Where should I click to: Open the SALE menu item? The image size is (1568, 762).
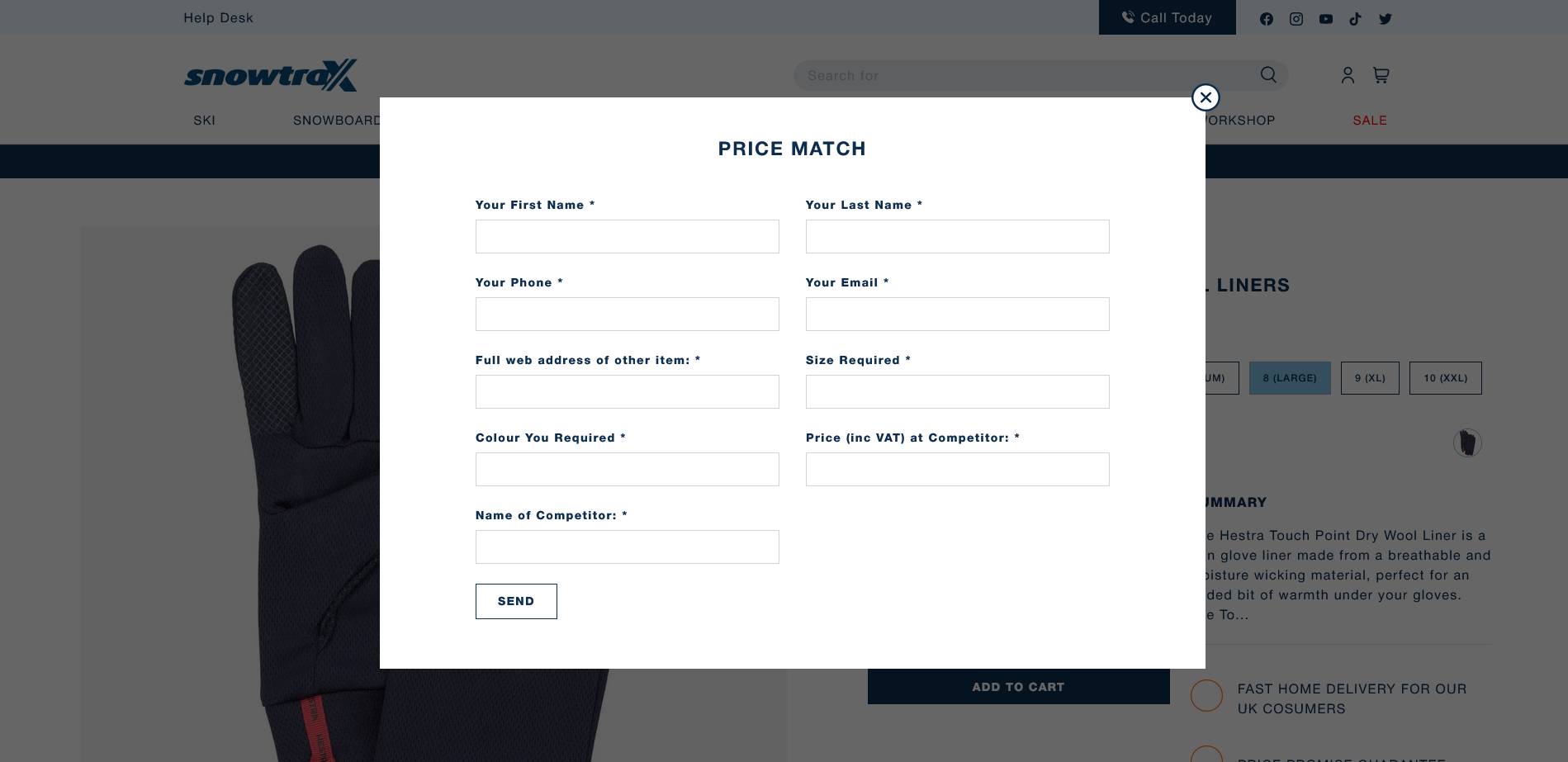point(1369,121)
